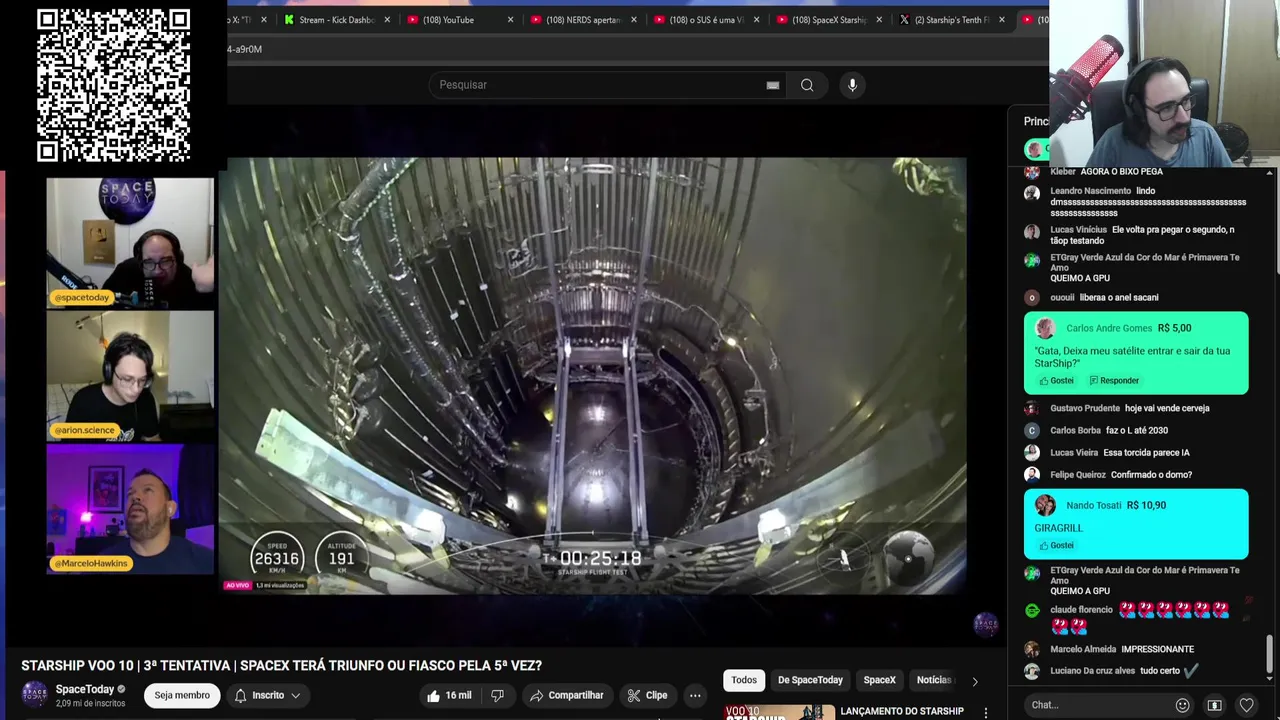Click Kleber's chat avatar
The width and height of the screenshot is (1280, 720).
click(x=1032, y=172)
